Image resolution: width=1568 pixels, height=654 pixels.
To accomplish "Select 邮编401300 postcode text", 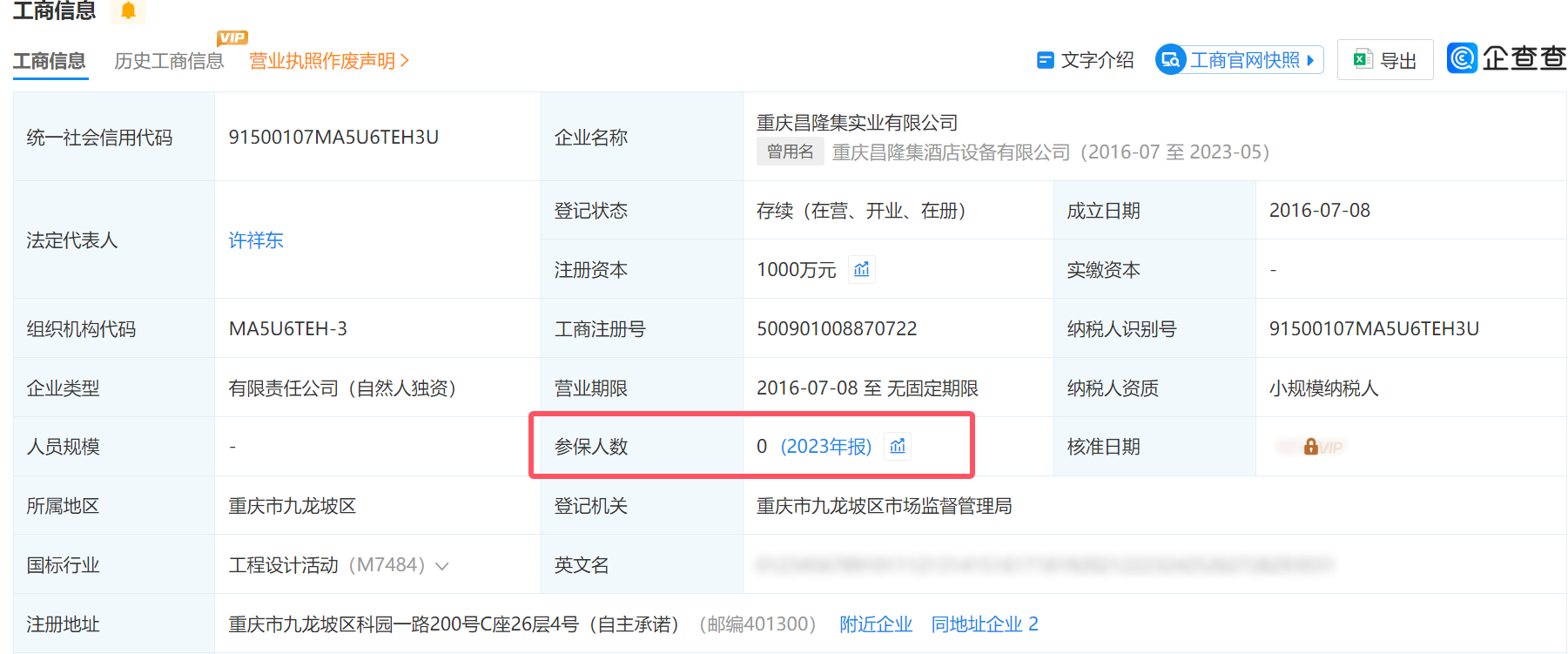I will point(757,624).
